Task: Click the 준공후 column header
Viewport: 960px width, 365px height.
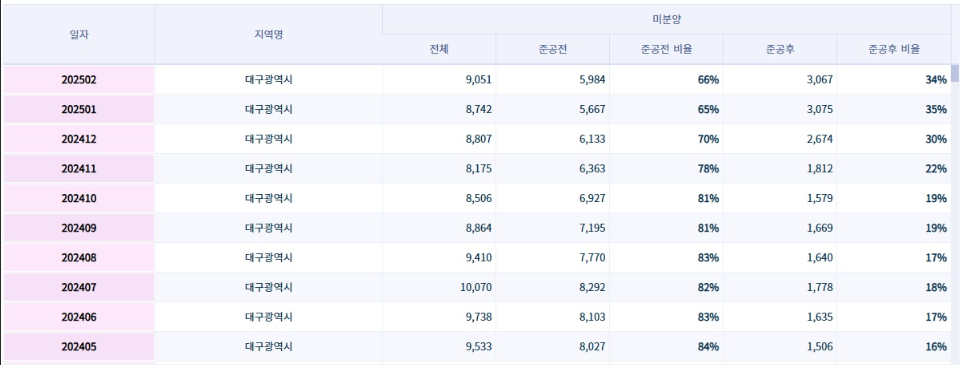Action: [x=780, y=50]
